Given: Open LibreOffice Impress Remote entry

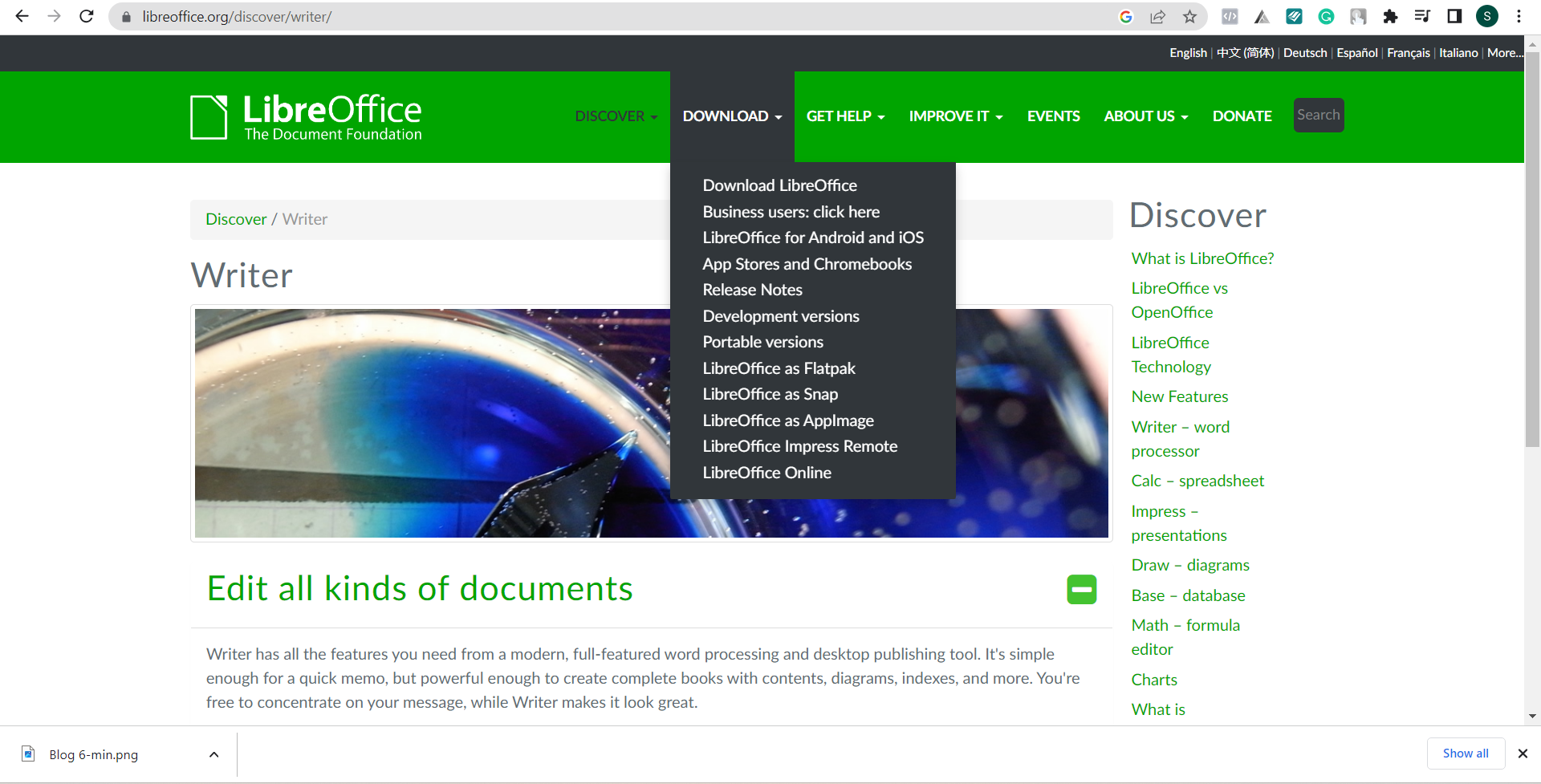Looking at the screenshot, I should (800, 446).
